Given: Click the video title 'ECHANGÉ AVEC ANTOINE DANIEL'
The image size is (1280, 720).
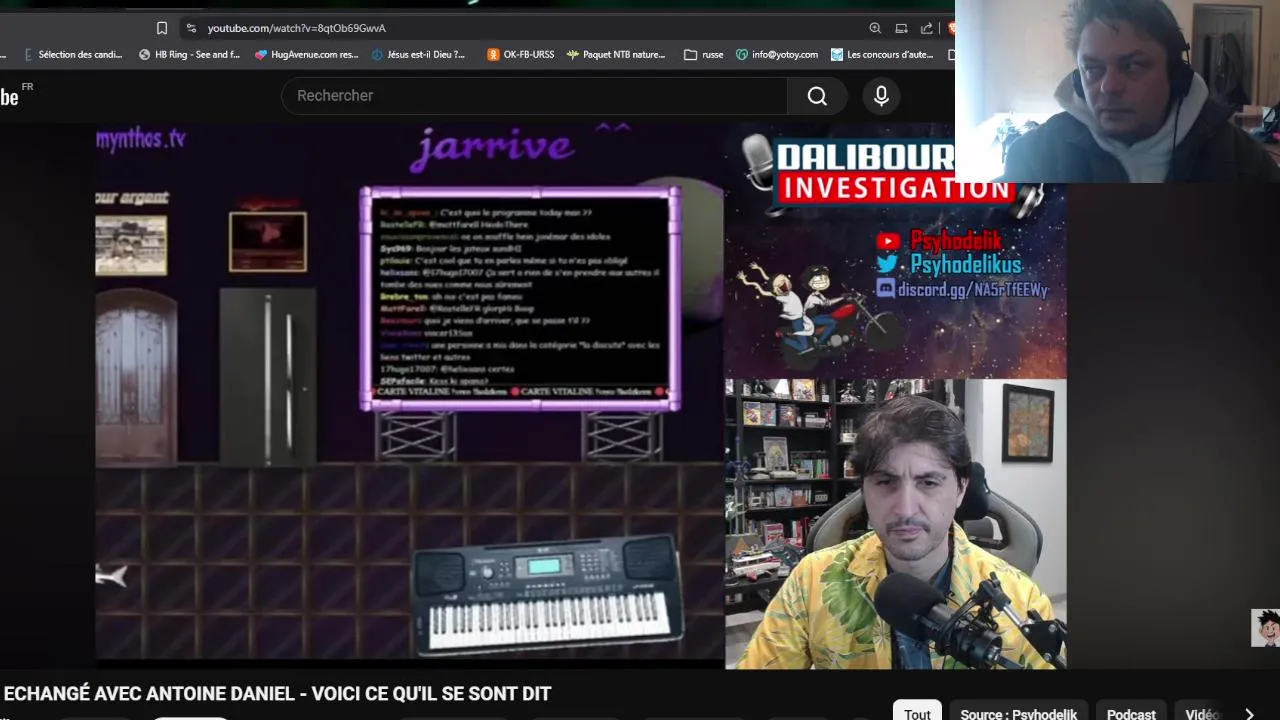Looking at the screenshot, I should pyautogui.click(x=278, y=693).
